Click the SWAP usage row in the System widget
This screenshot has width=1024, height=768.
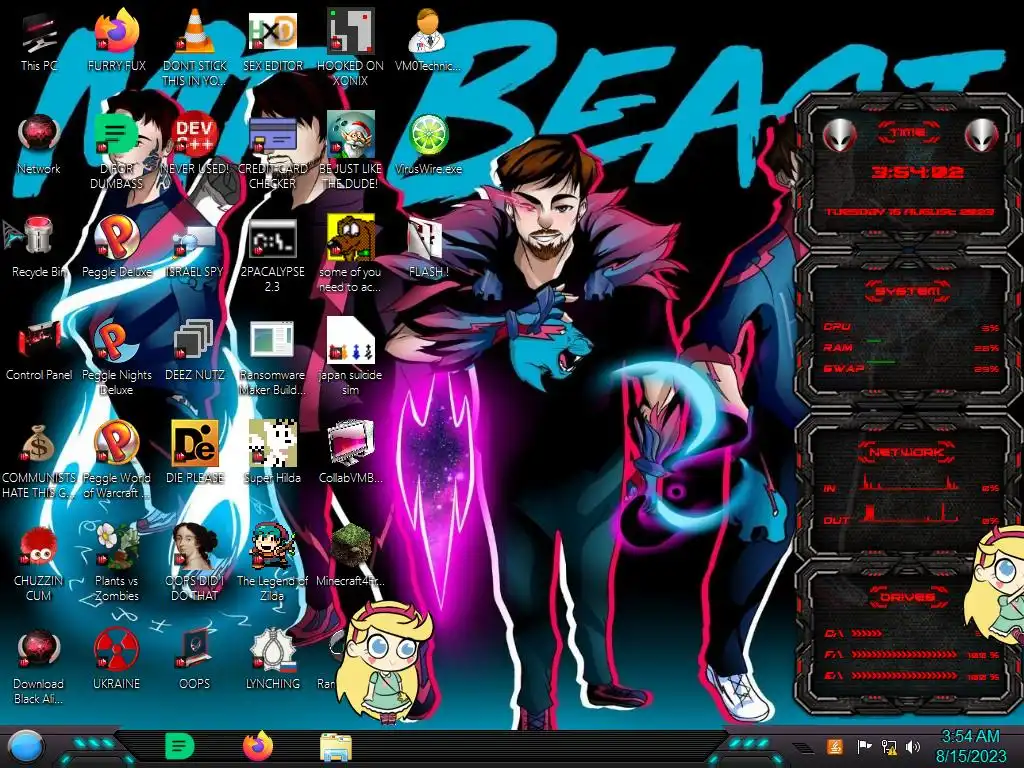(x=911, y=368)
